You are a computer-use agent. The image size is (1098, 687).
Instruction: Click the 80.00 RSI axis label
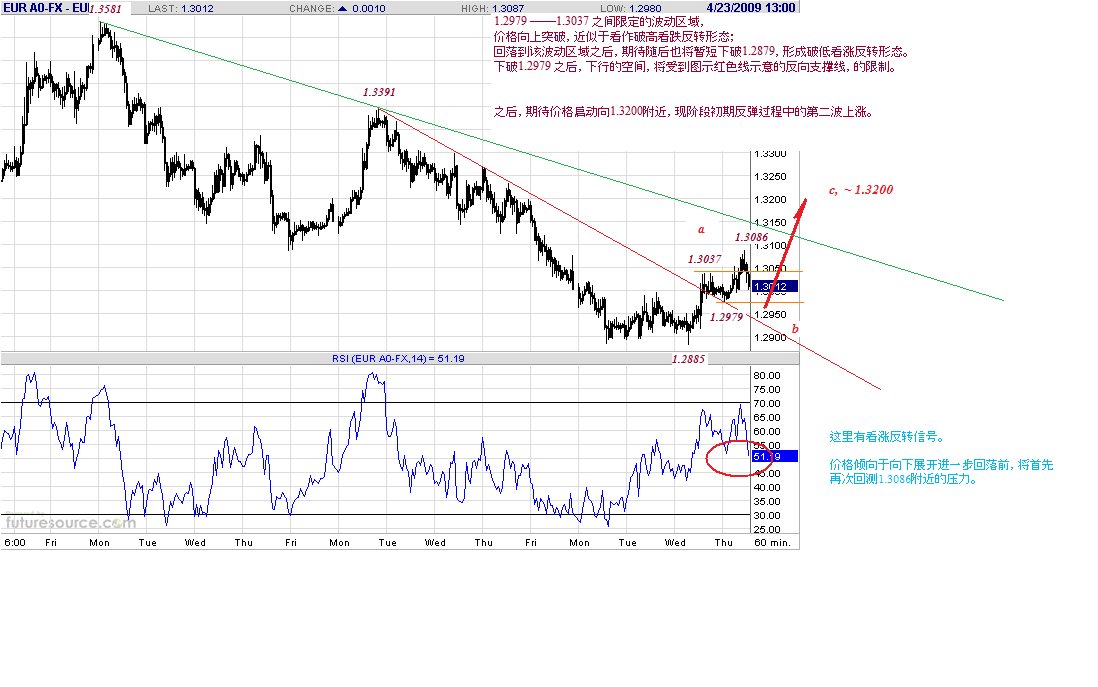click(x=767, y=375)
